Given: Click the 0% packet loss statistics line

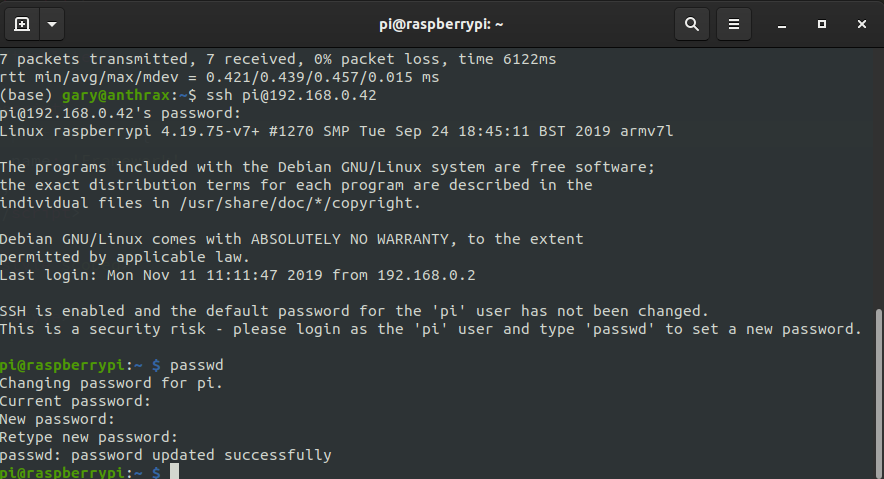Looking at the screenshot, I should (x=278, y=59).
